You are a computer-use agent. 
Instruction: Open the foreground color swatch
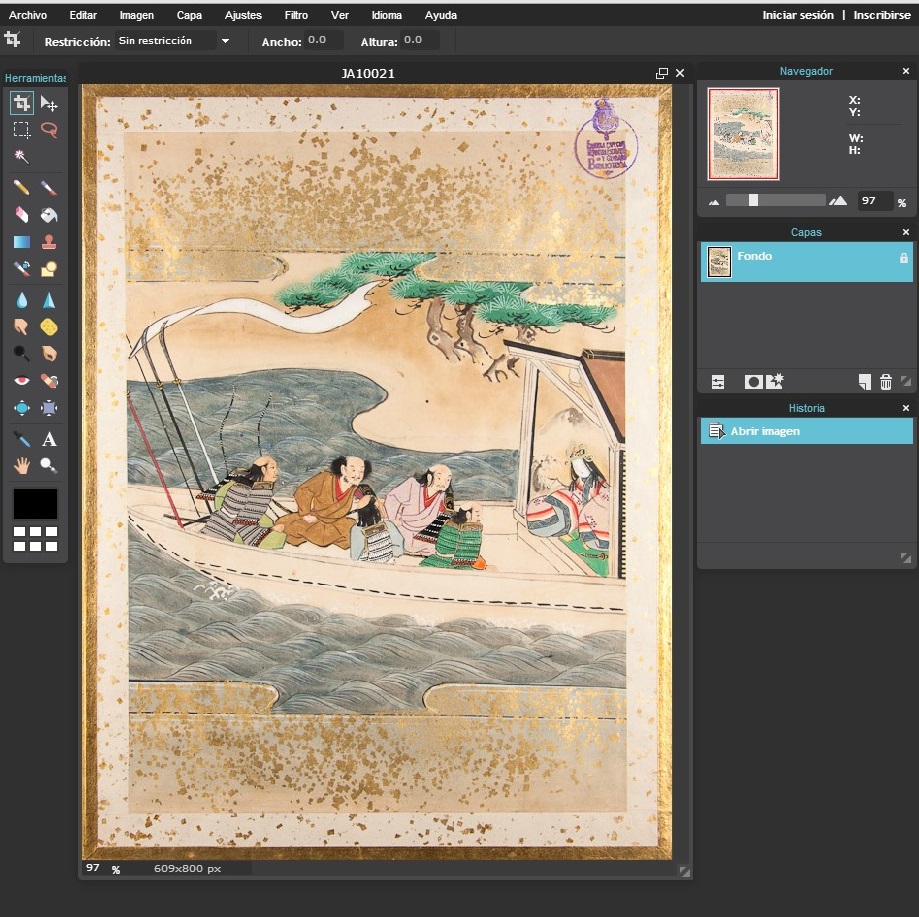[35, 504]
